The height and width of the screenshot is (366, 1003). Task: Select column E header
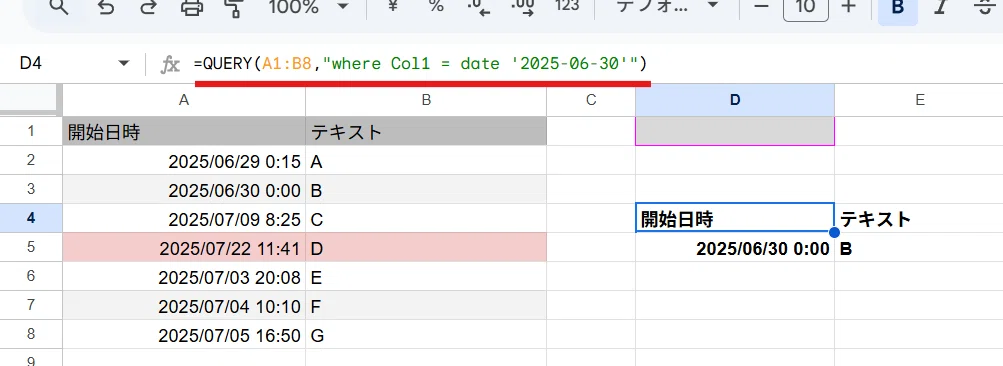pos(919,100)
